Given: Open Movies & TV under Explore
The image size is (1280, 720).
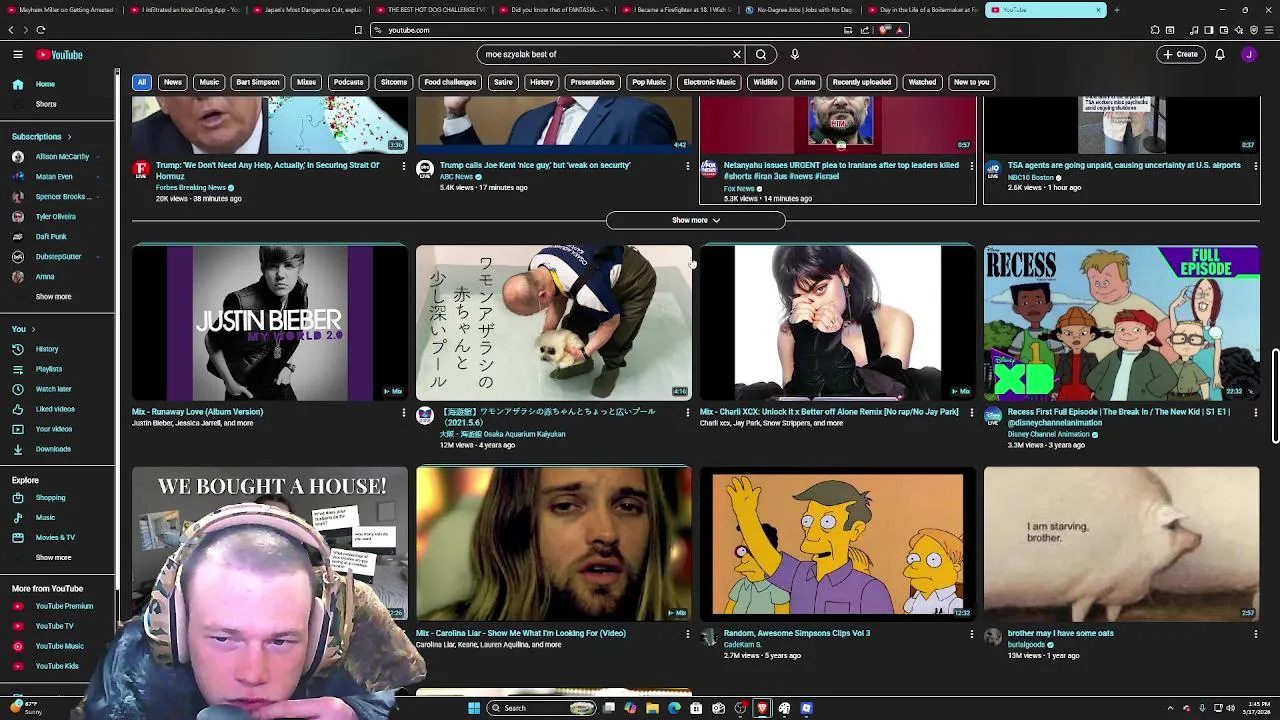Looking at the screenshot, I should click(x=58, y=538).
